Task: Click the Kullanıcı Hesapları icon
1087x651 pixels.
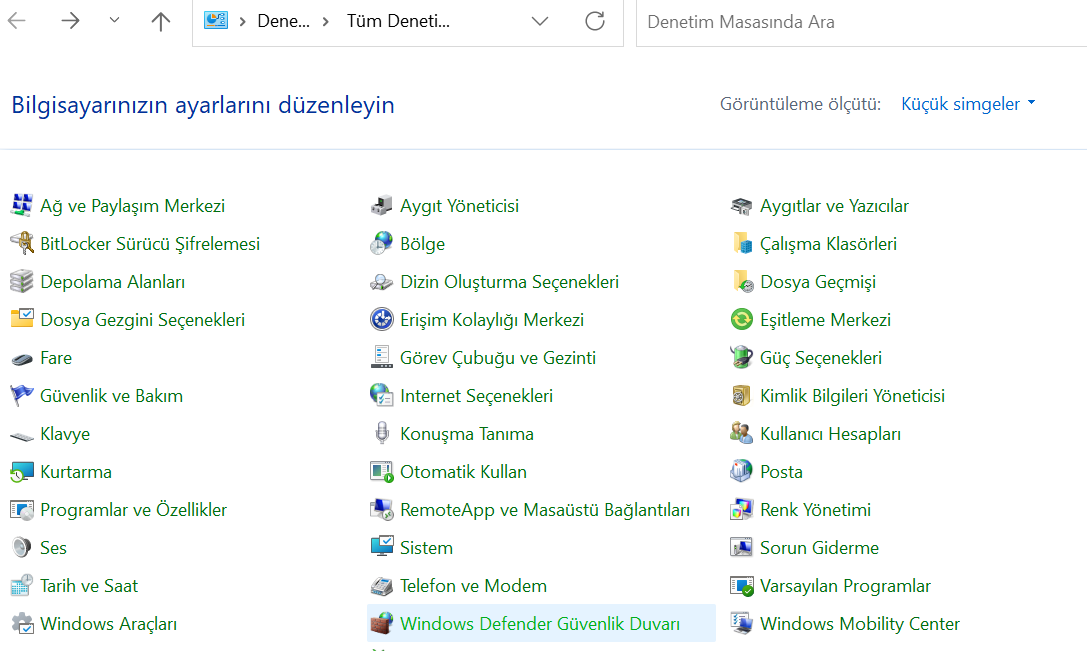Action: [x=741, y=434]
